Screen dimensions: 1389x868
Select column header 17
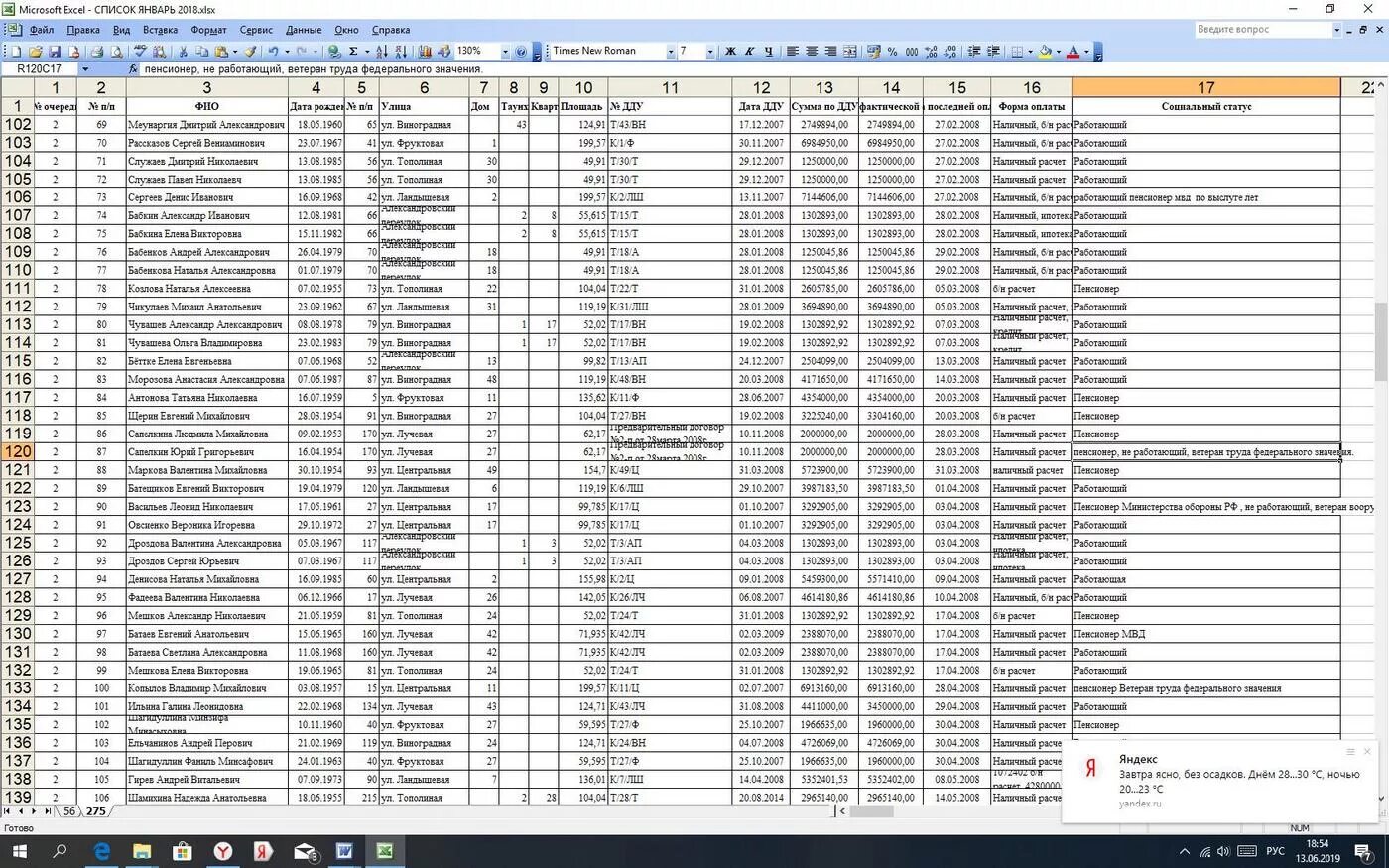pos(1205,87)
